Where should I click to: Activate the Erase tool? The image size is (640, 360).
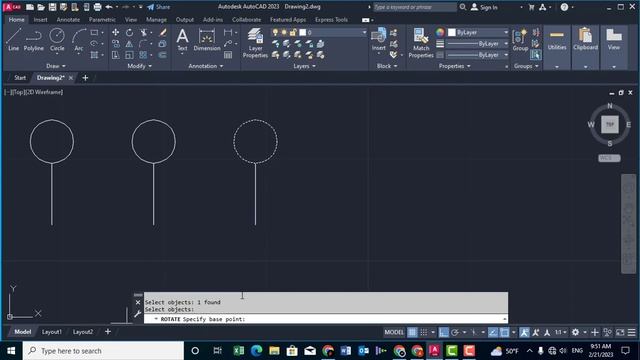coord(162,33)
